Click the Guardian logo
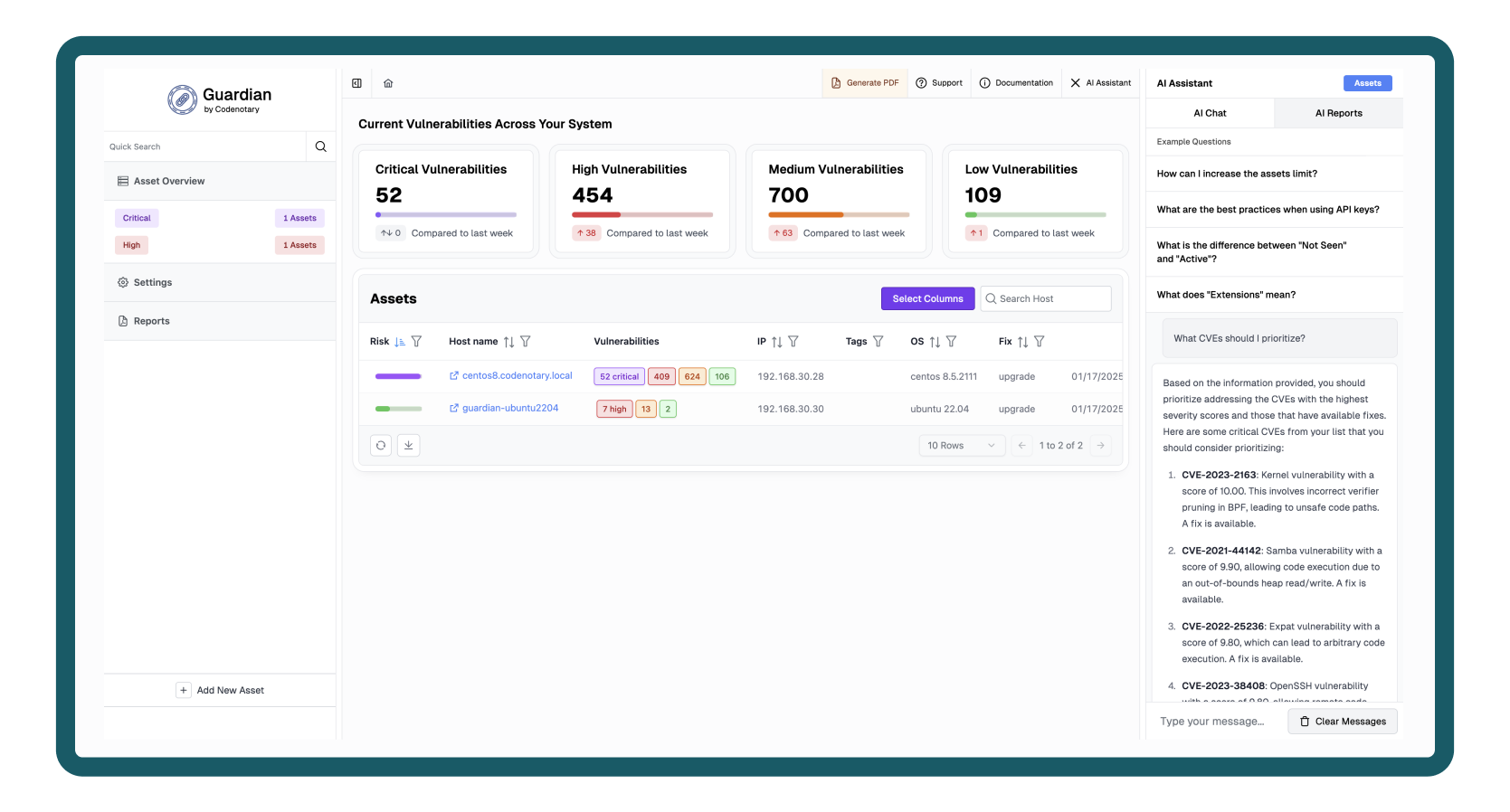1510x812 pixels. [220, 99]
